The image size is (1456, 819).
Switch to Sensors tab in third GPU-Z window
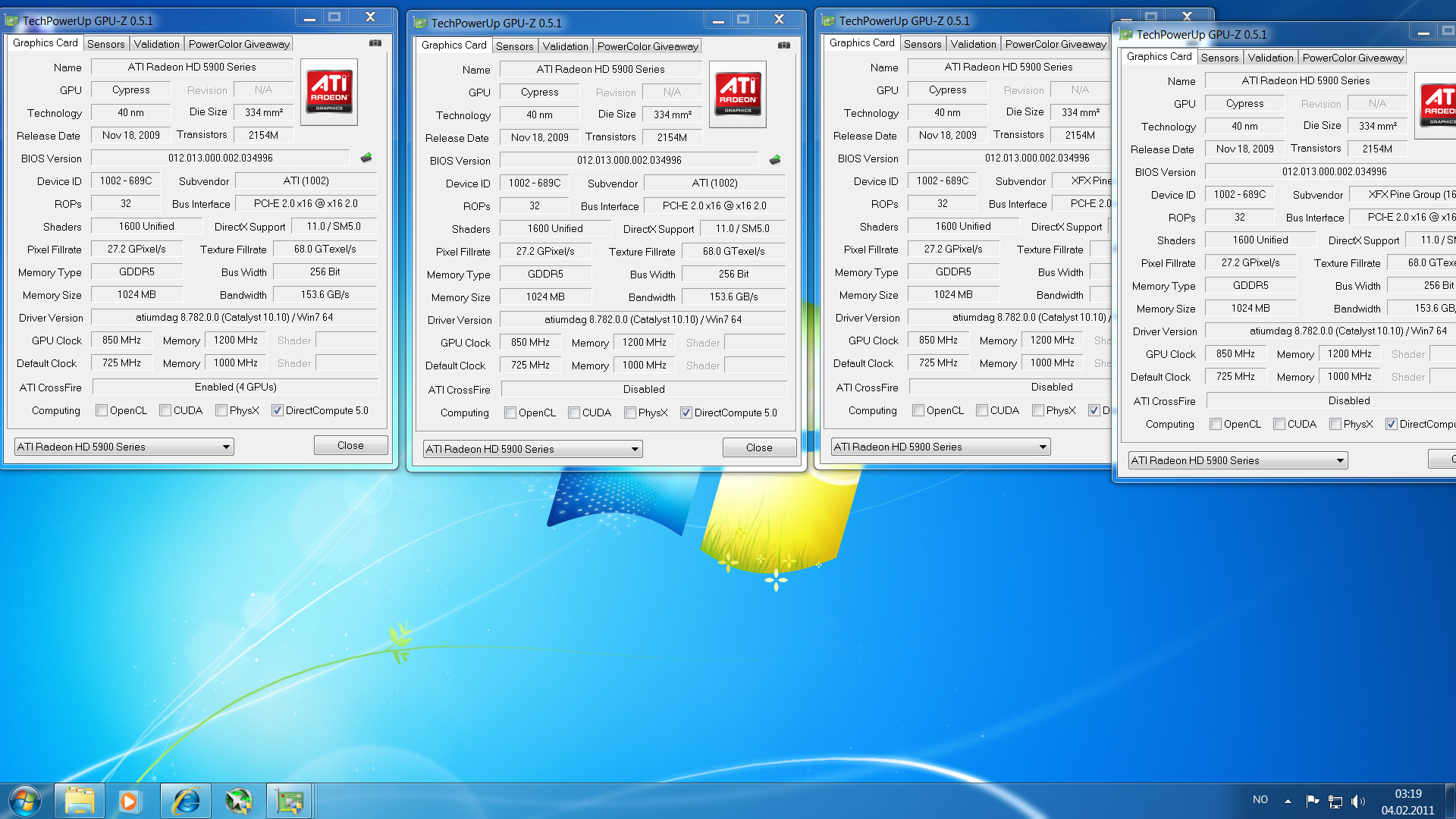click(x=922, y=44)
